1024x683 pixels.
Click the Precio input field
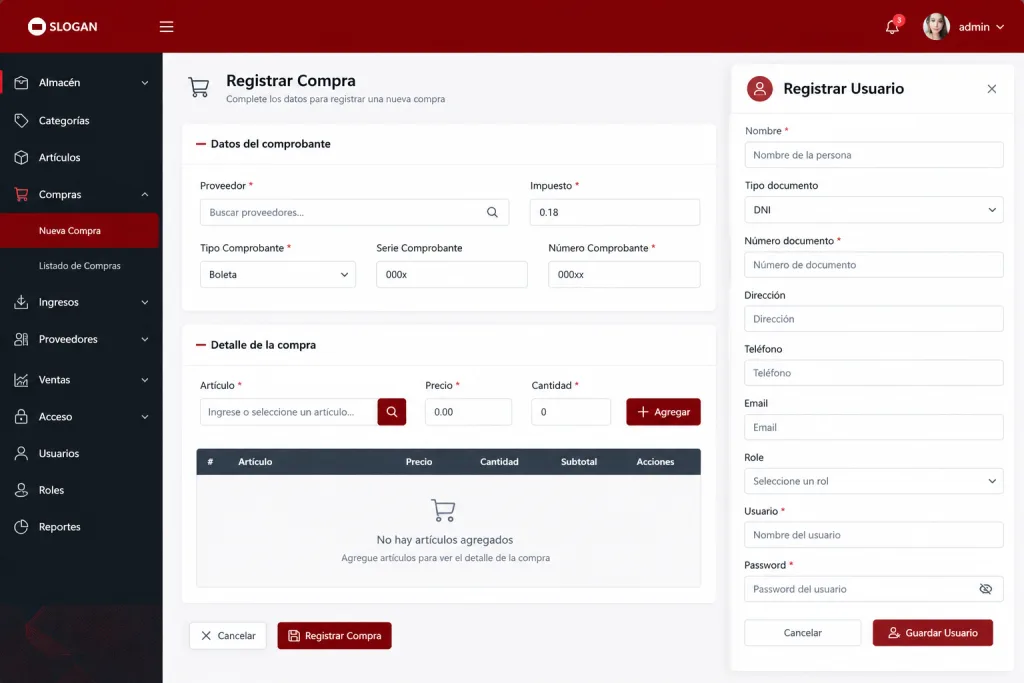point(468,412)
